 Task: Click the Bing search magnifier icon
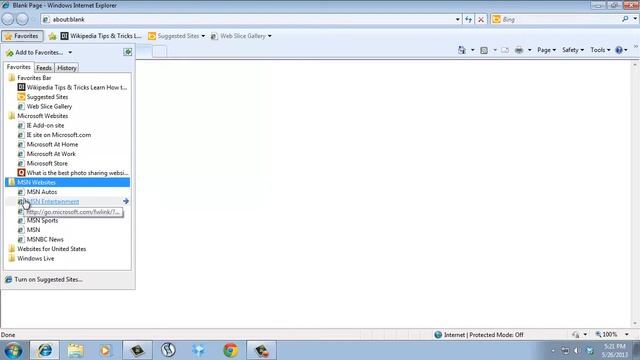[x=625, y=19]
